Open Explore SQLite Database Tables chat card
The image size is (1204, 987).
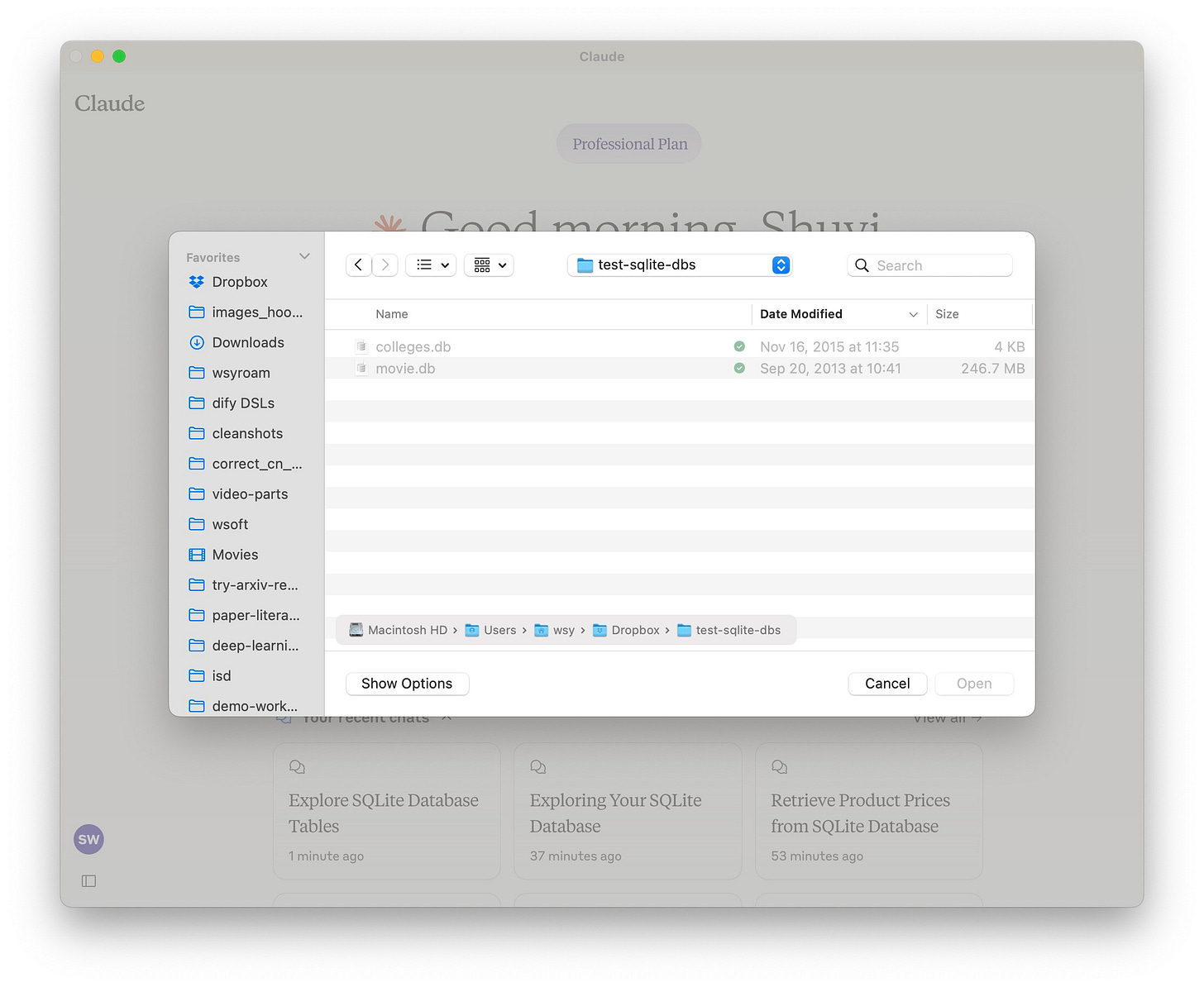pos(387,811)
